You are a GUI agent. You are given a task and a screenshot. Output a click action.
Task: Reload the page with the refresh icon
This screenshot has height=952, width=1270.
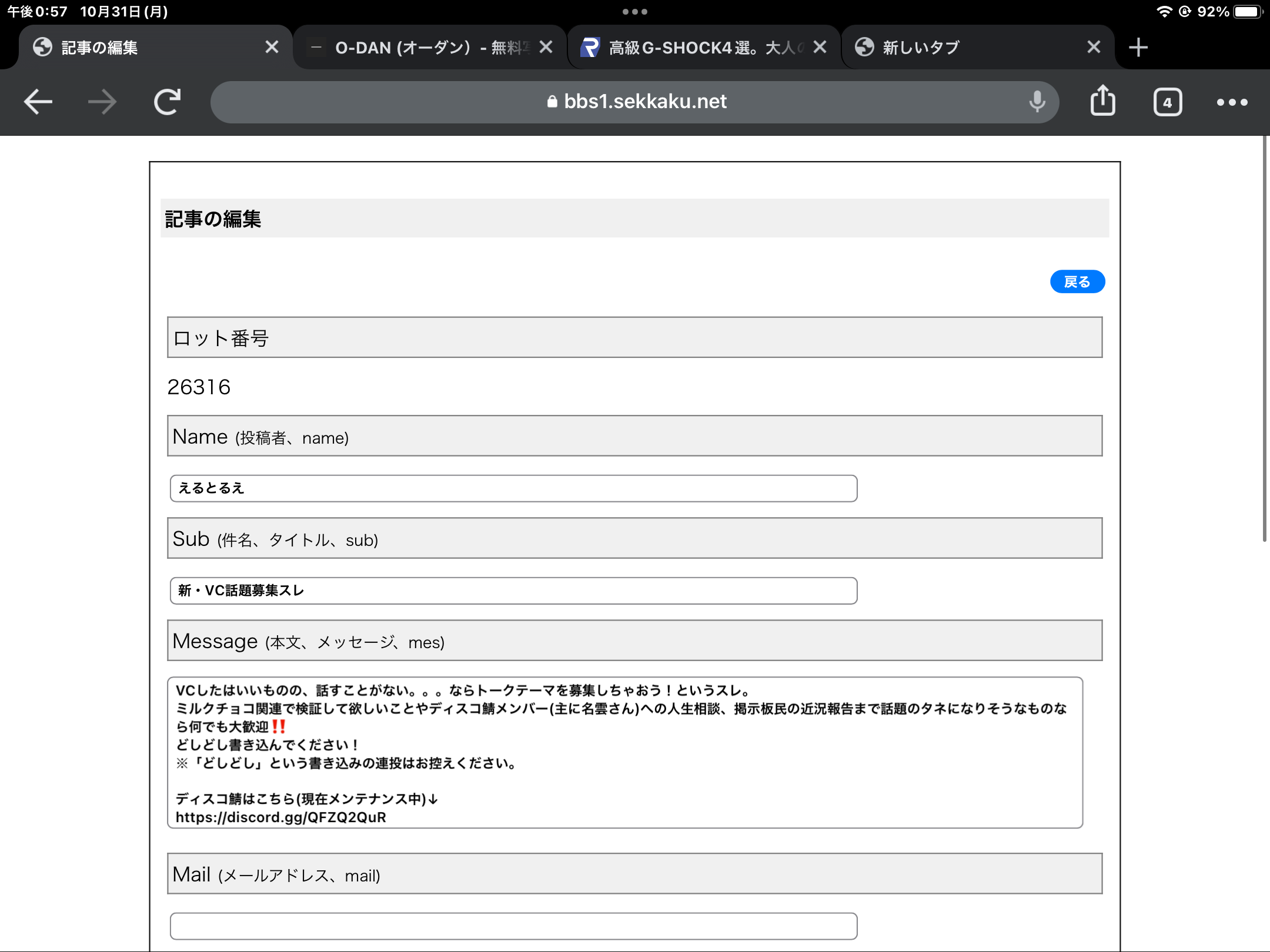(x=167, y=102)
